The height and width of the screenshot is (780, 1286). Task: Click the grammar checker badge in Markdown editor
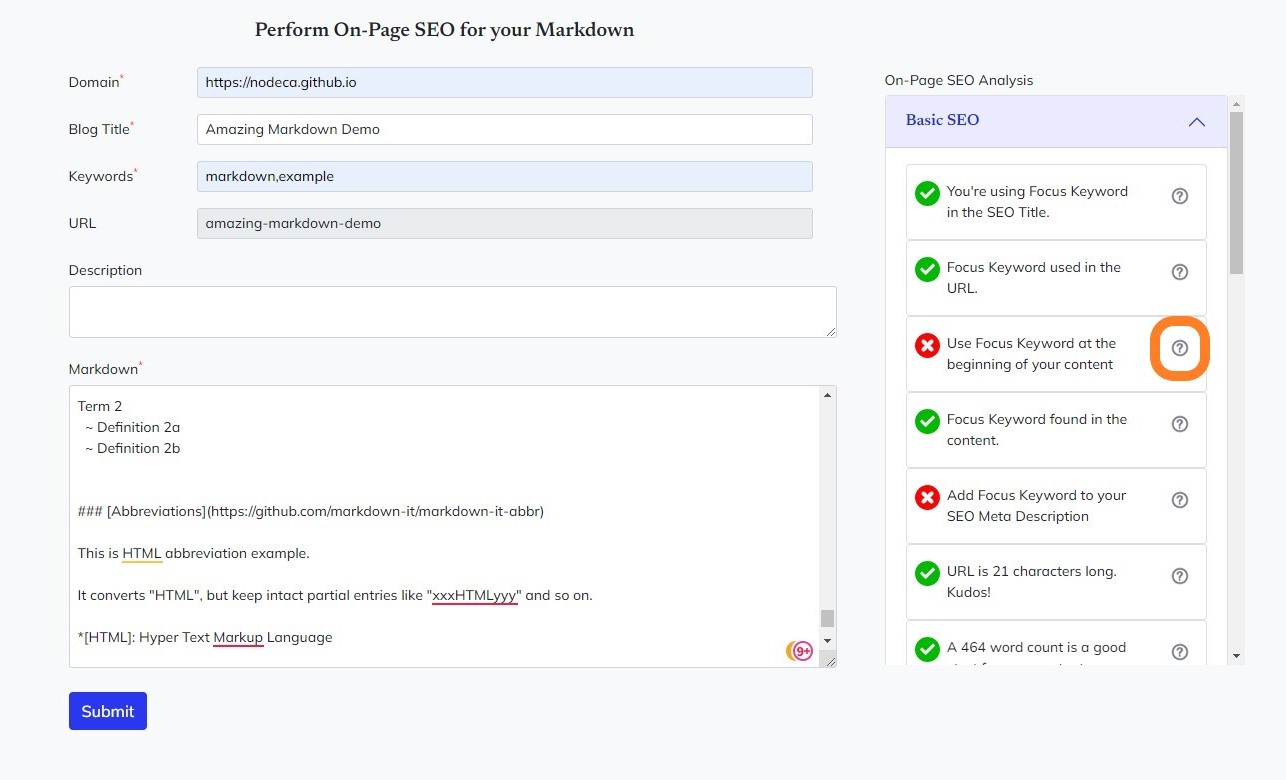tap(800, 651)
